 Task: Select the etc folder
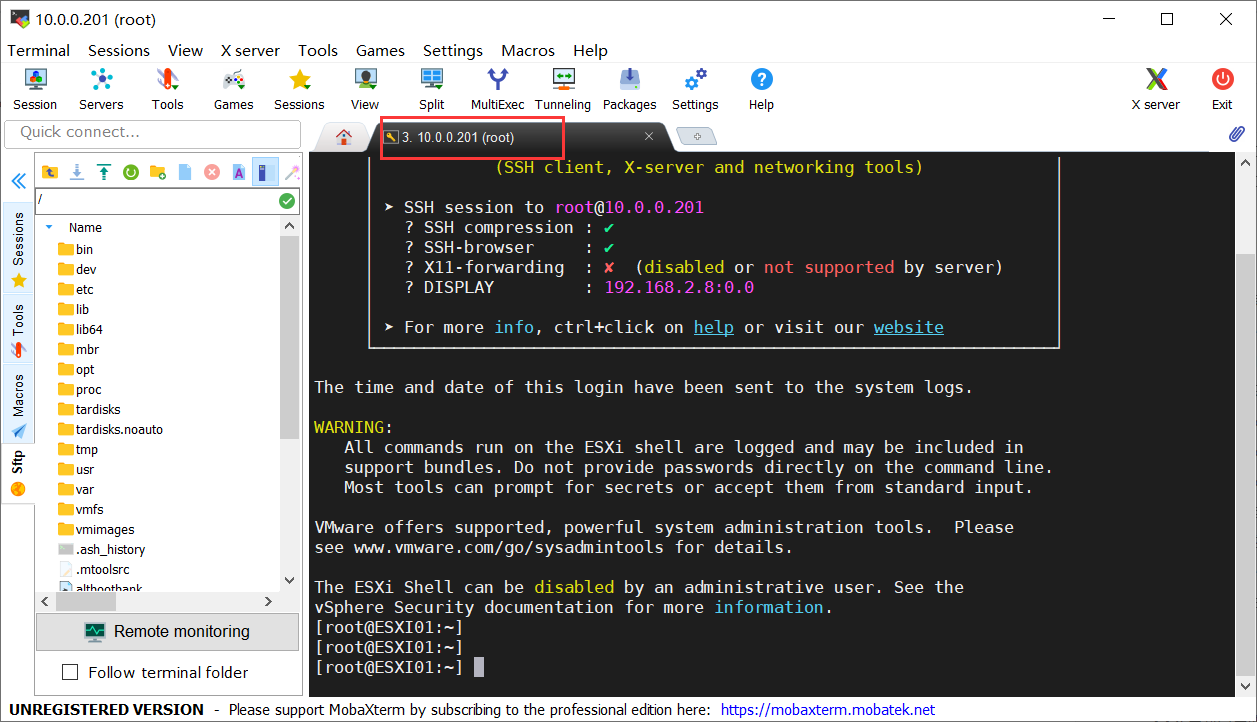(75, 289)
